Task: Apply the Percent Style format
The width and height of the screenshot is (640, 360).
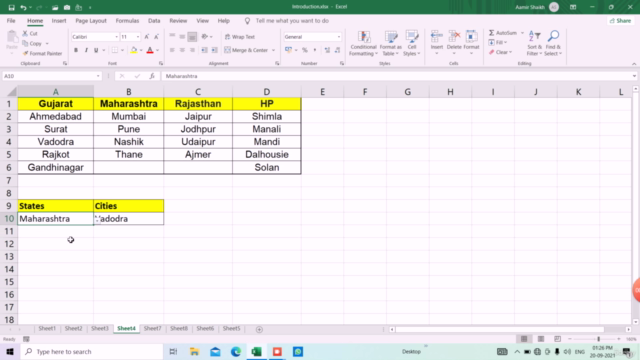Action: [x=305, y=50]
